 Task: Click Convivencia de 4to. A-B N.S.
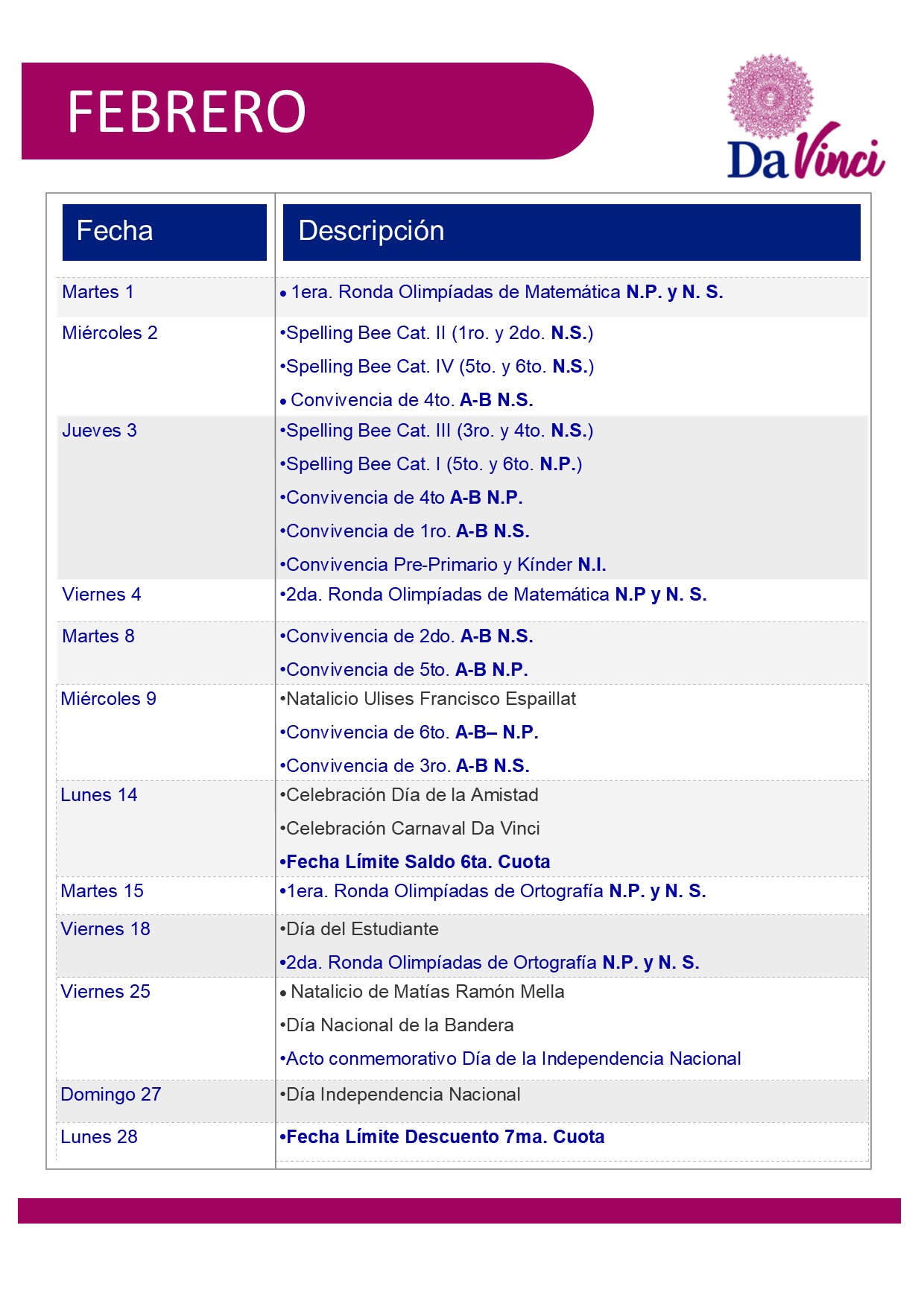407,400
